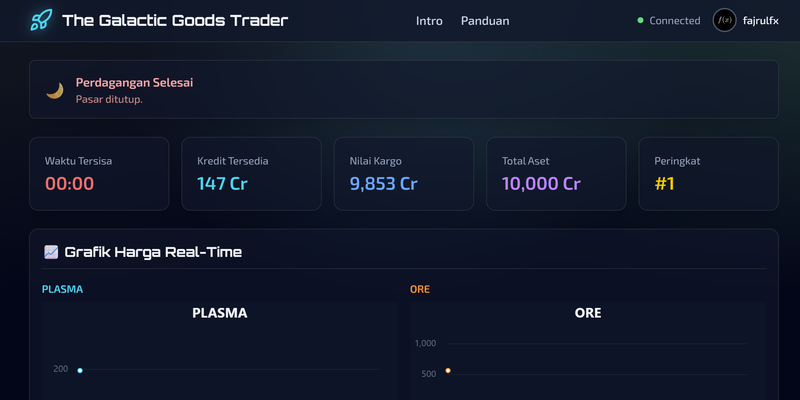Click the fajrulfx username
Screen dimensions: 800x400
(761, 21)
